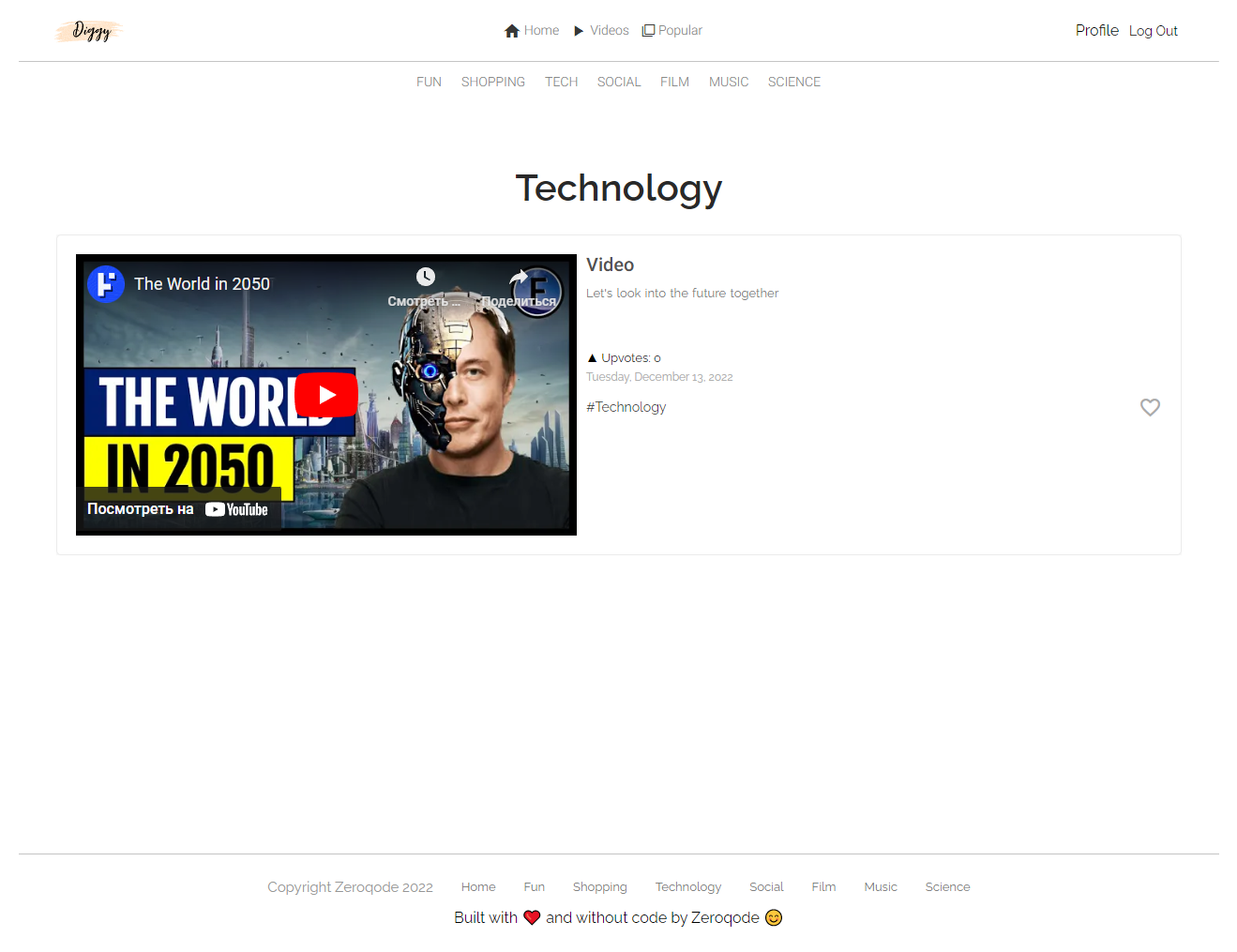
Task: Click Copyright Zeroqode 2022 text
Action: click(x=350, y=887)
